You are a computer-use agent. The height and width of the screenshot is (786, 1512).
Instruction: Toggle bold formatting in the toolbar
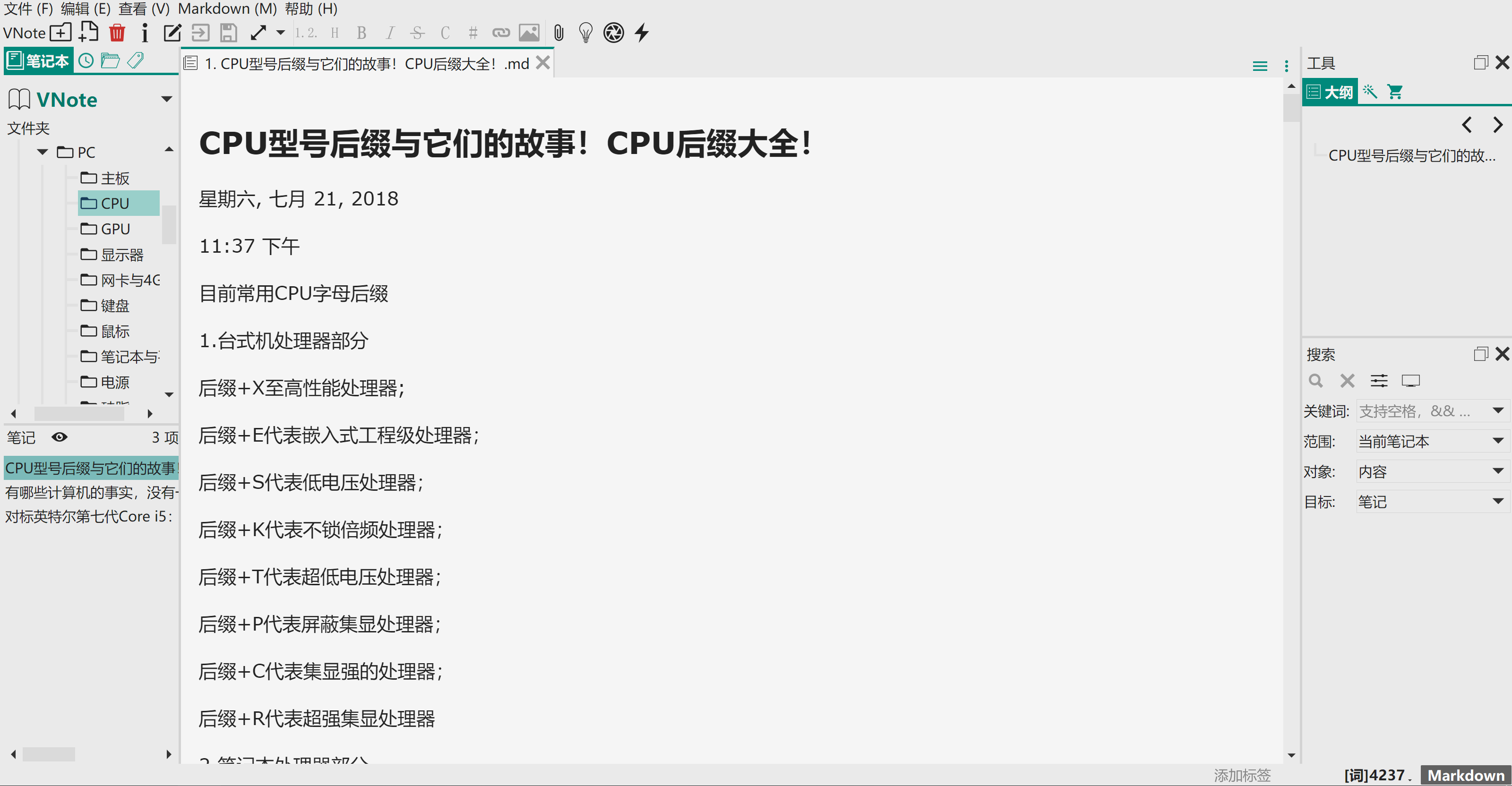click(361, 33)
